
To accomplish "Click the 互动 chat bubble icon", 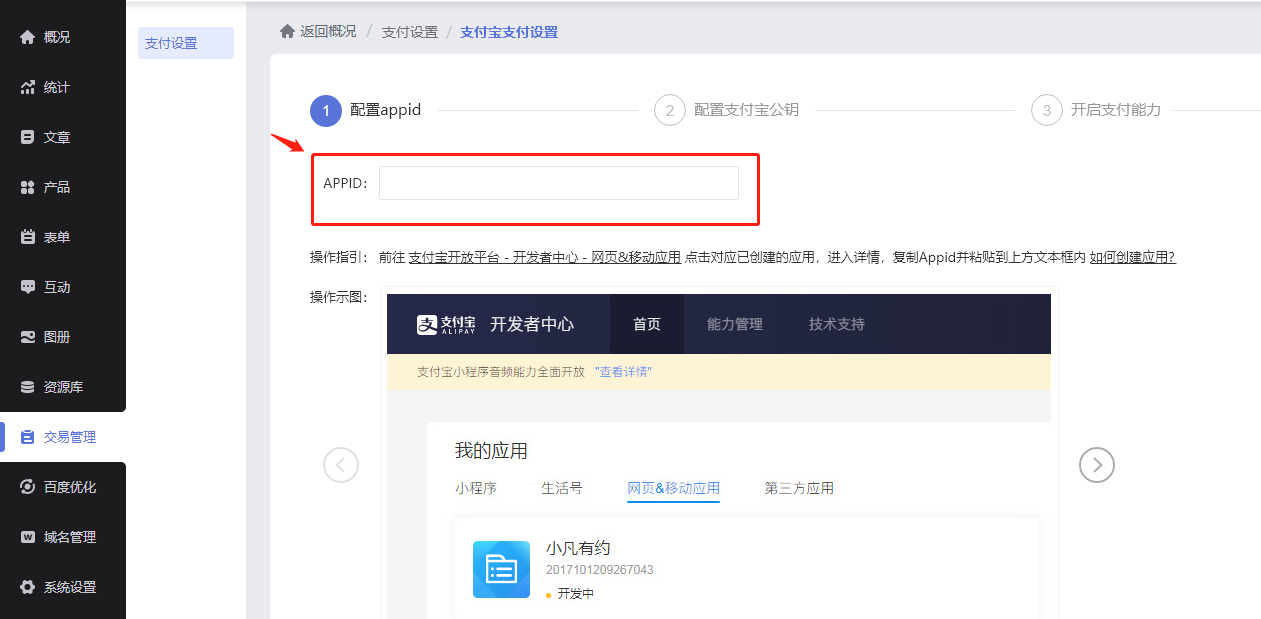I will click(27, 287).
